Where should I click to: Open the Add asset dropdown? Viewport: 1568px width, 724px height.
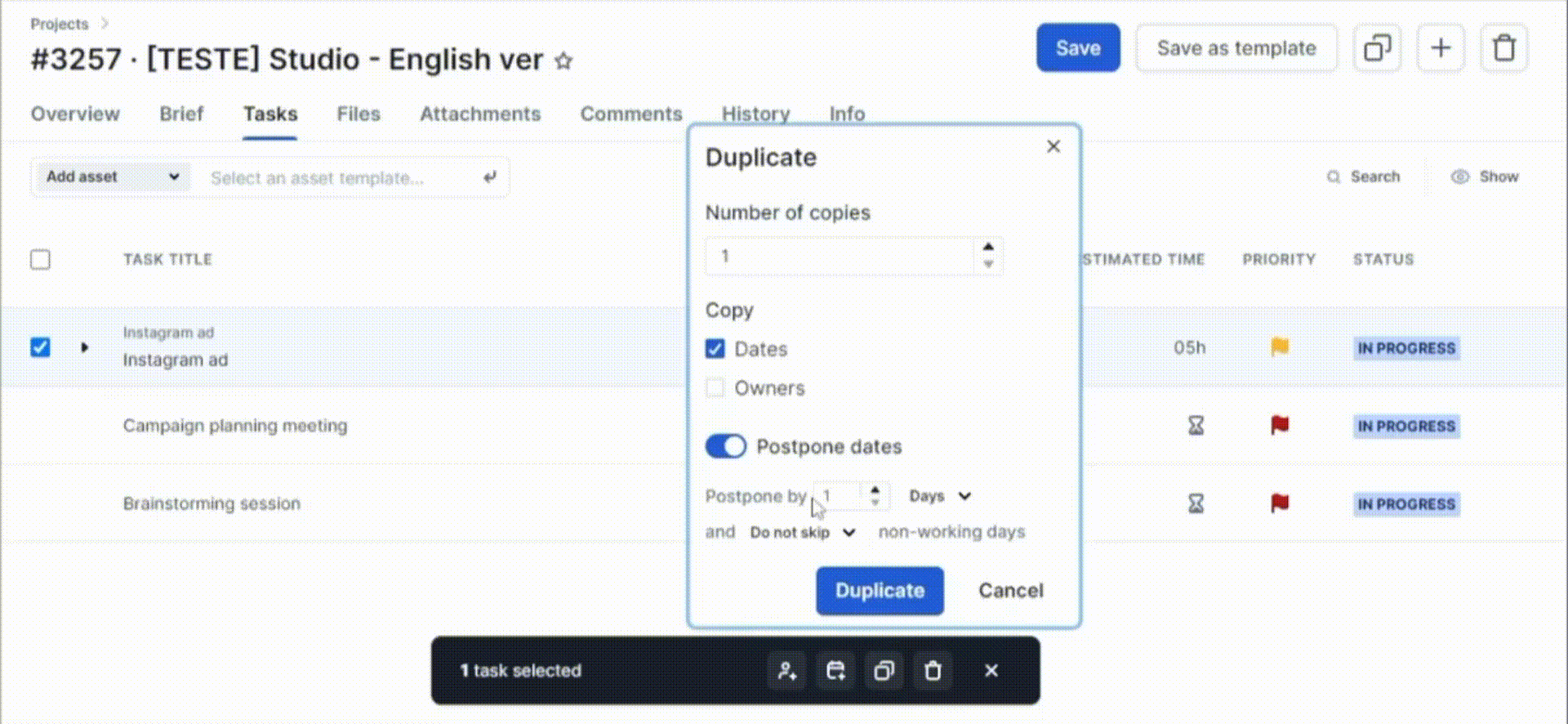pos(112,177)
